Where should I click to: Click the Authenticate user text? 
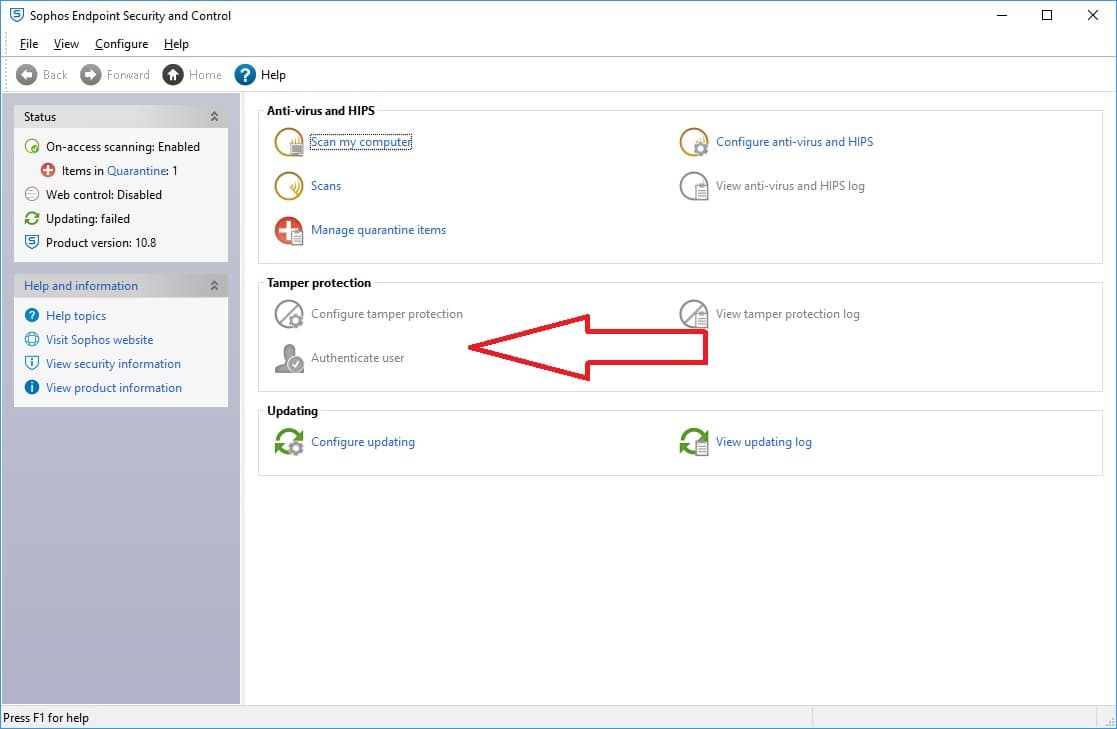[x=358, y=358]
